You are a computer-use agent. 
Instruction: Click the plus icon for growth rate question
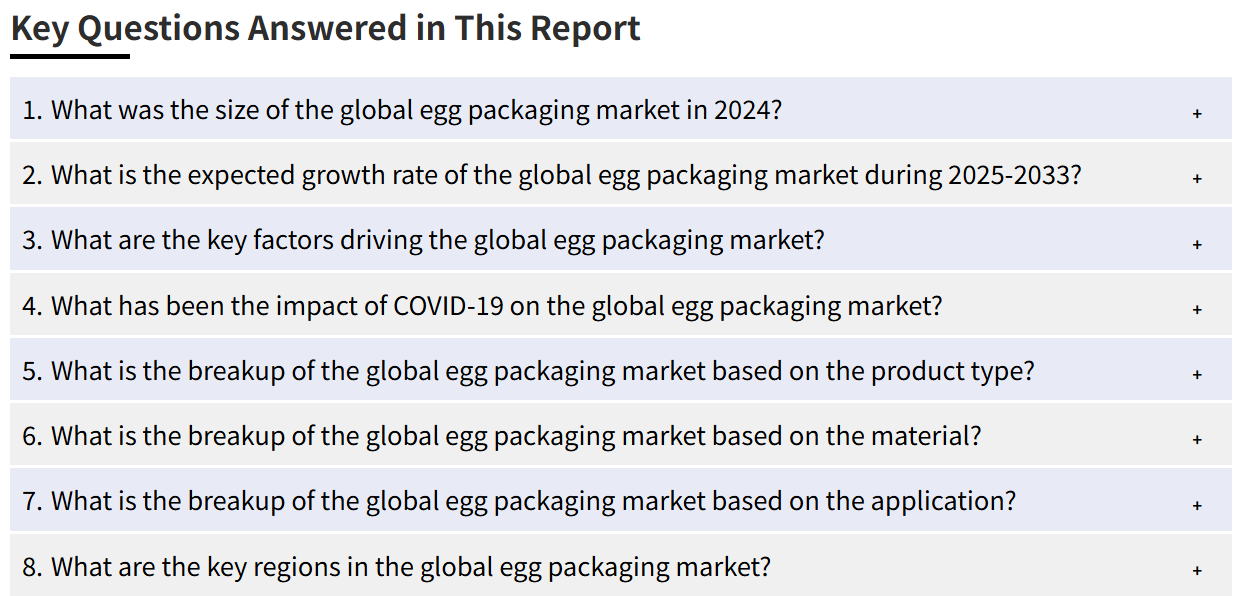coord(1197,179)
